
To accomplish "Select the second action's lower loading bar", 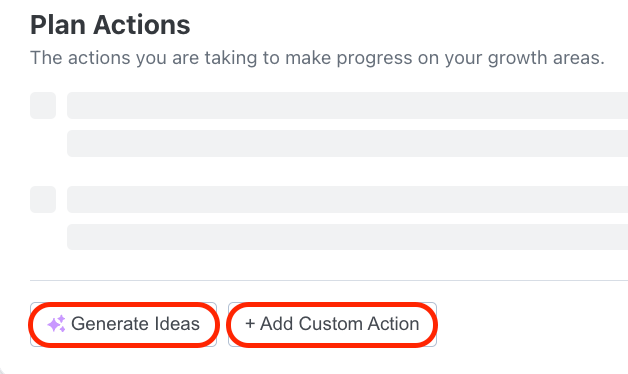I will pyautogui.click(x=347, y=237).
